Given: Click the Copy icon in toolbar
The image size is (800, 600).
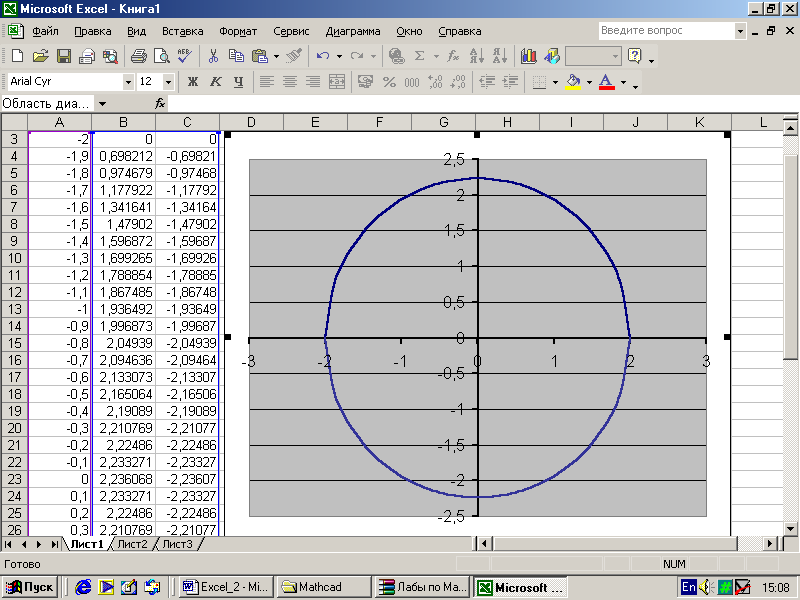Looking at the screenshot, I should click(x=236, y=56).
